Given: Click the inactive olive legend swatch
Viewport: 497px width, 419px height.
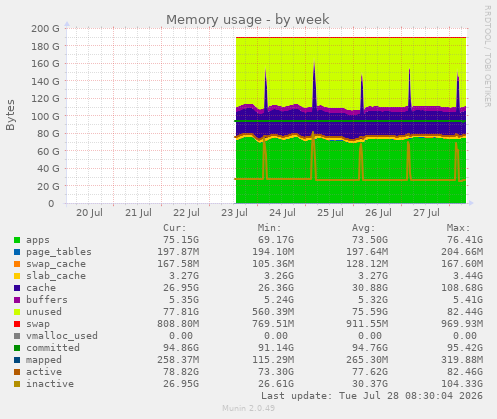Looking at the screenshot, I should 17,384.
